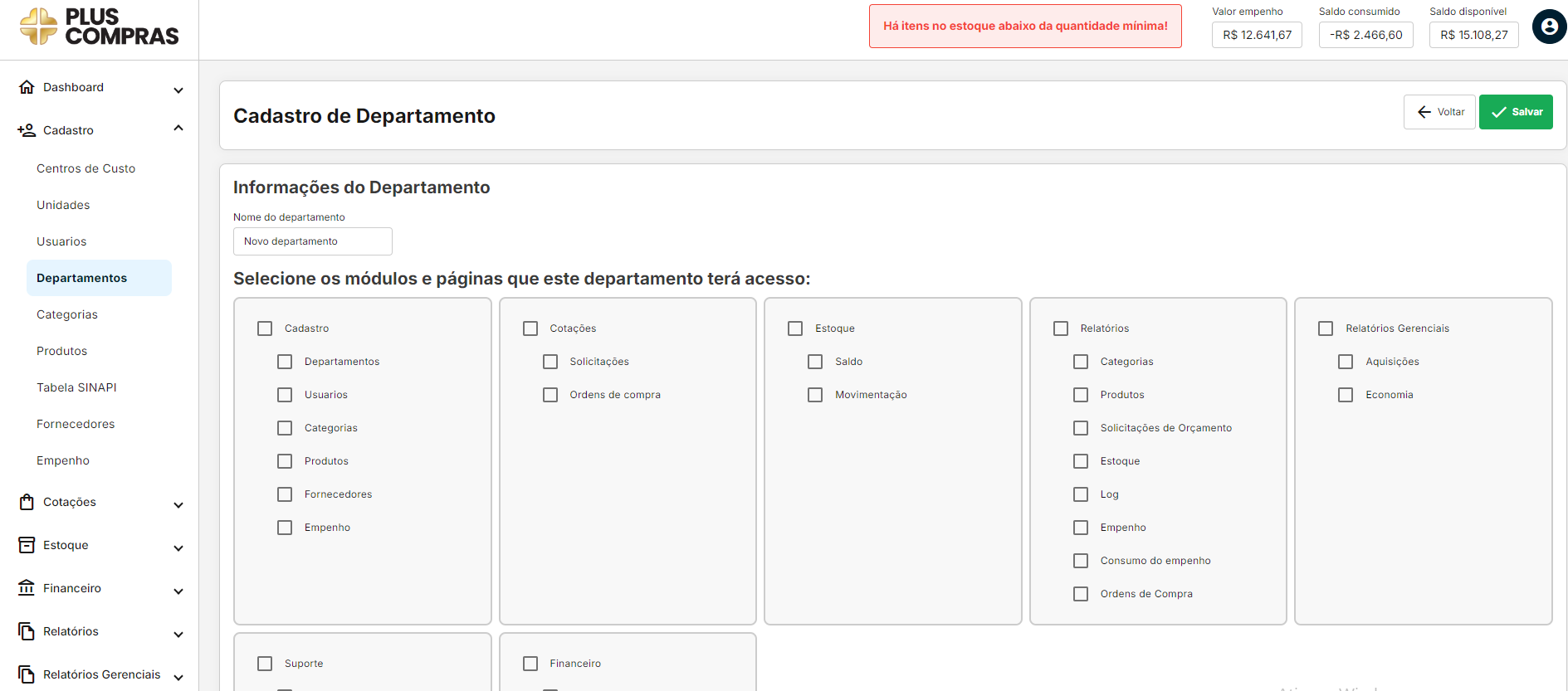Click the Dashboard home icon

27,87
